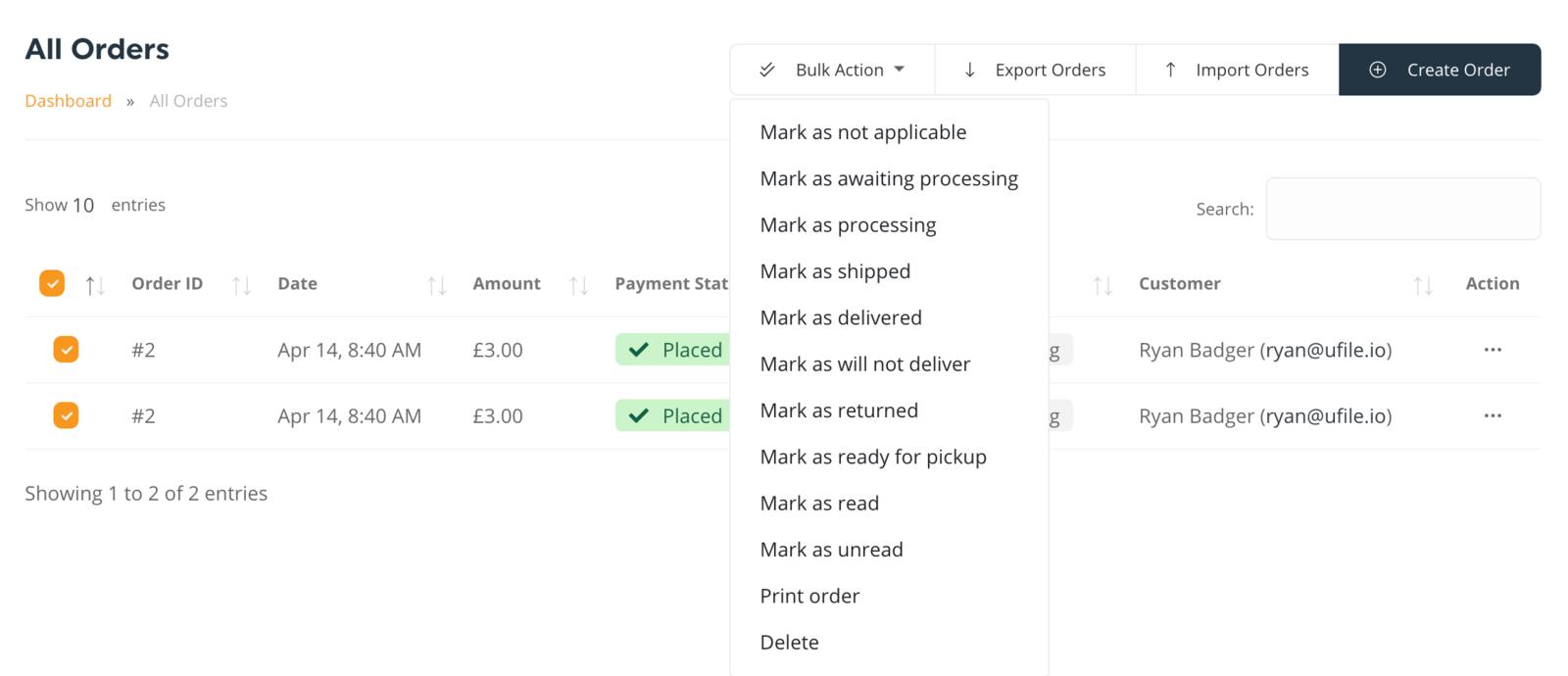This screenshot has width=1568, height=676.
Task: Choose Delete in the bulk action menu
Action: [x=789, y=643]
